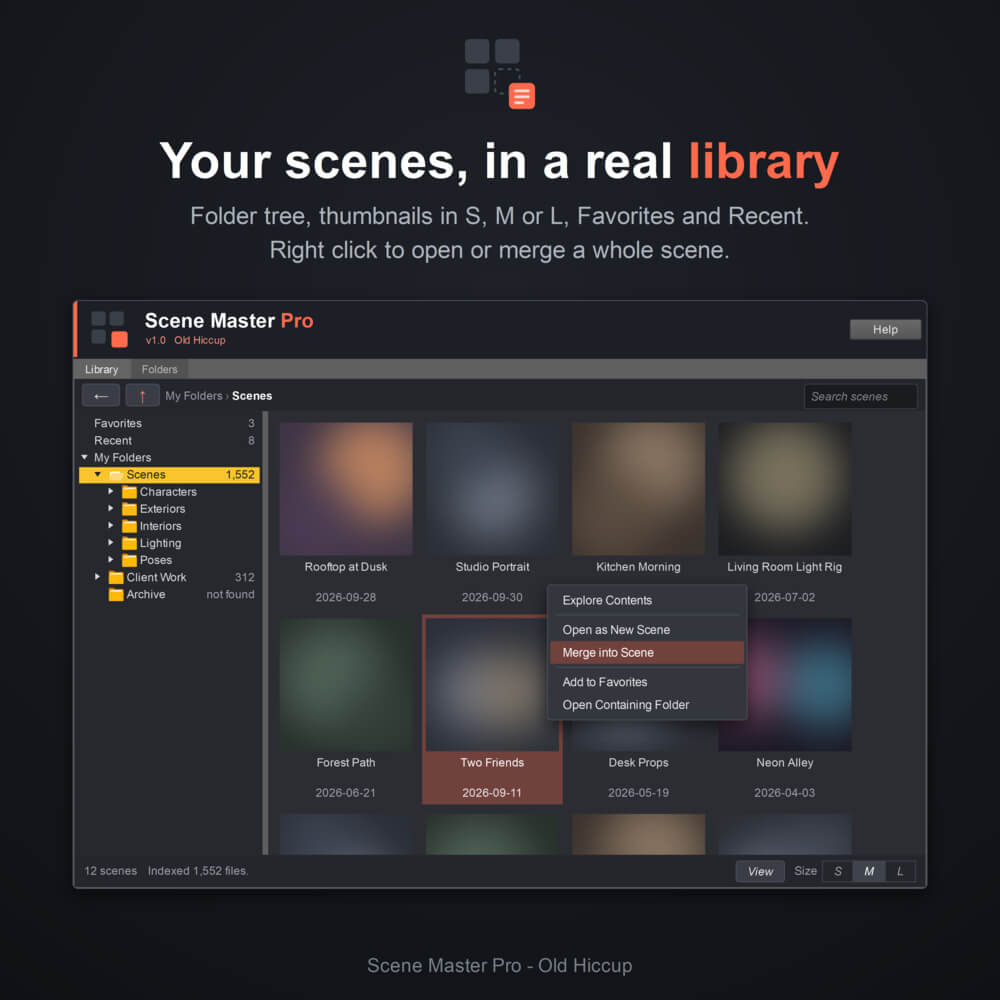1000x1000 pixels.
Task: Expand the Exteriors folder arrow
Action: pos(111,508)
